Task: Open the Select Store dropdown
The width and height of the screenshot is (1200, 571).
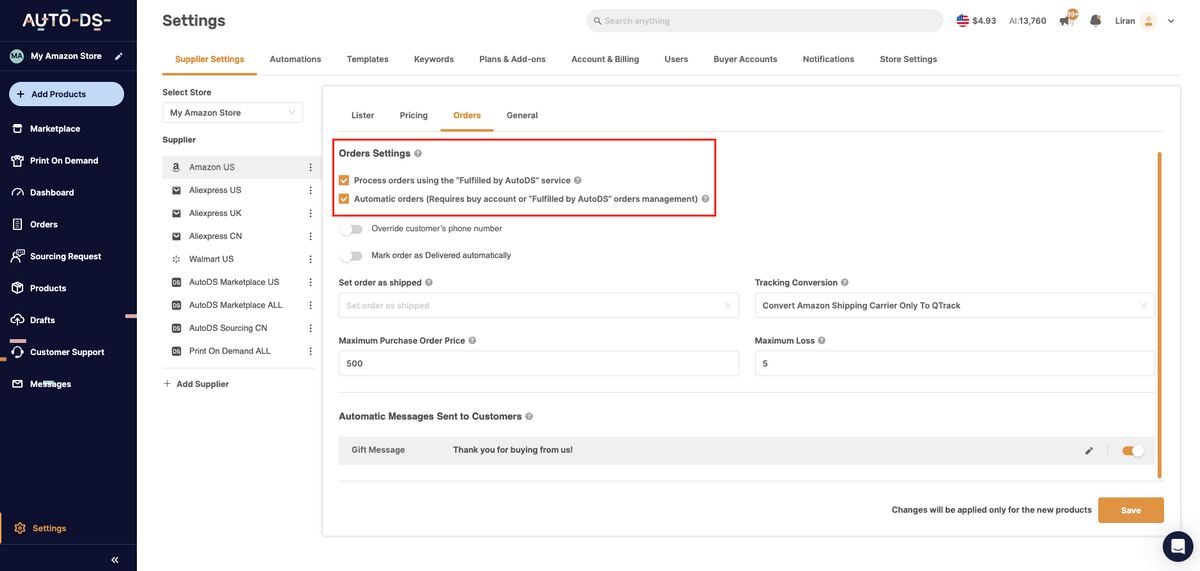Action: [232, 113]
